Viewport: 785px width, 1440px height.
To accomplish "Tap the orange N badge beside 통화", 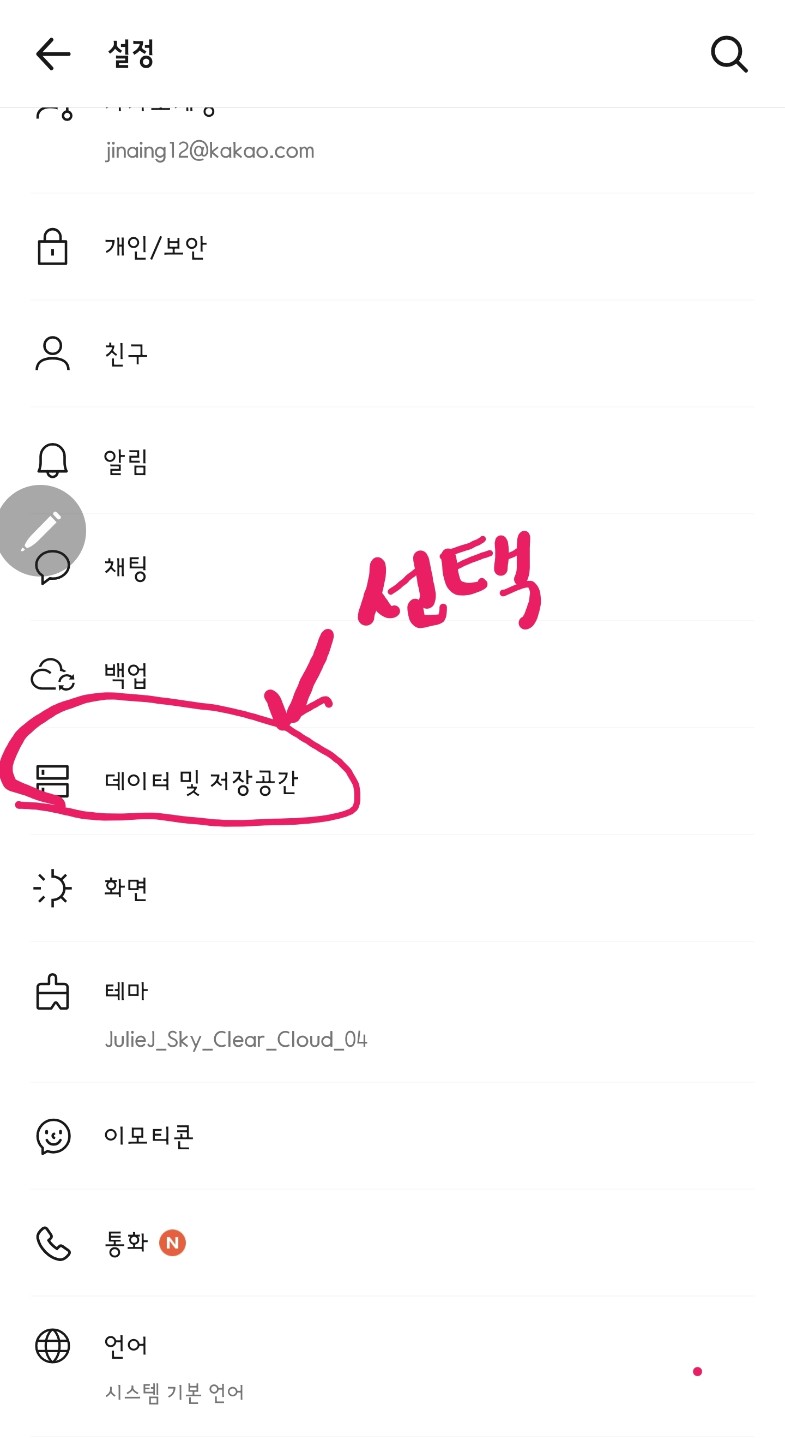I will (173, 1243).
